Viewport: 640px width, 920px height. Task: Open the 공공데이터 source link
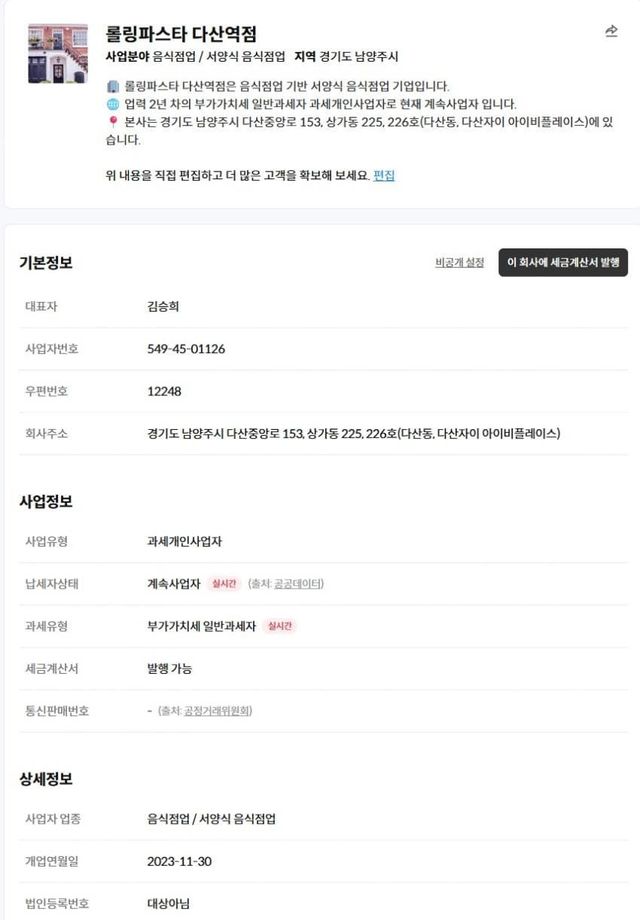(x=298, y=584)
